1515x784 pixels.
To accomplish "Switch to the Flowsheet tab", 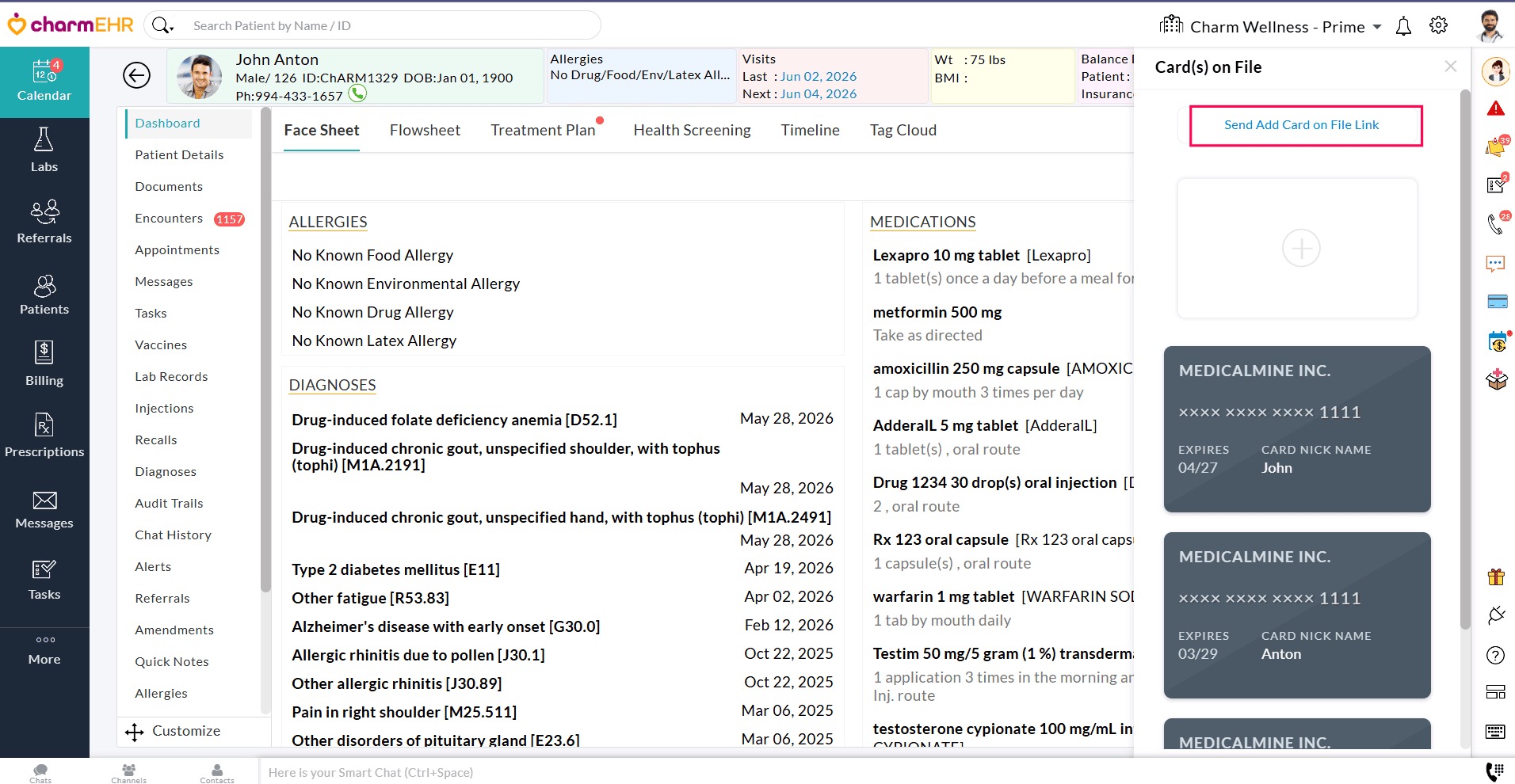I will click(425, 130).
